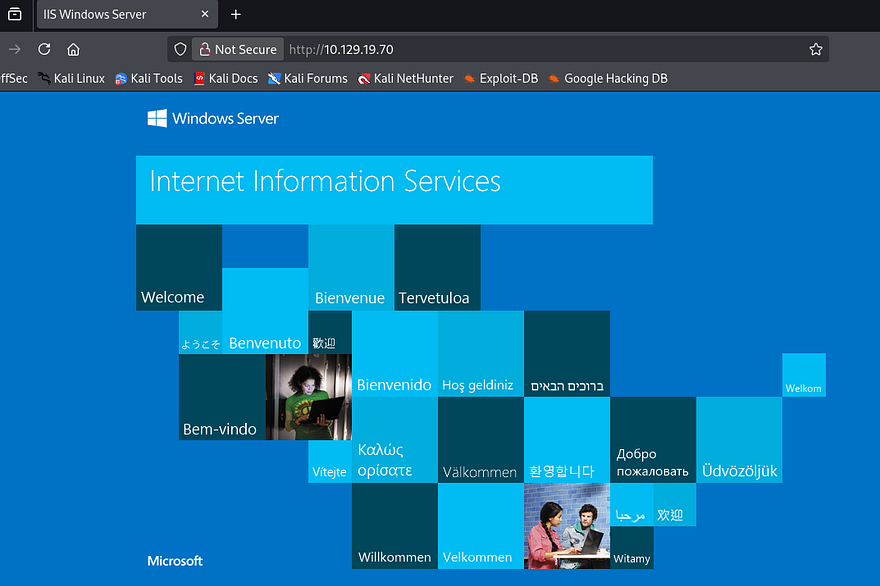
Task: Open the Kali Linux bookmark
Action: (x=71, y=78)
